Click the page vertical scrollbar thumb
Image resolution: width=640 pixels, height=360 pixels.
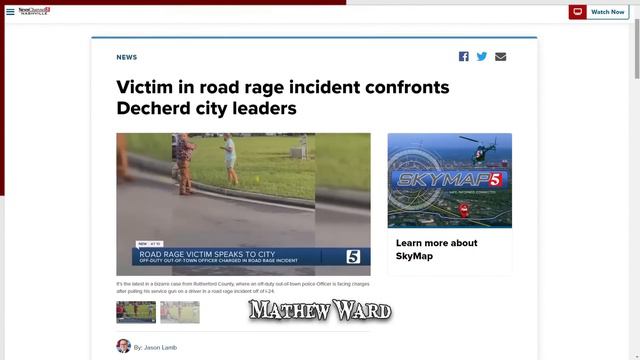pos(637,49)
